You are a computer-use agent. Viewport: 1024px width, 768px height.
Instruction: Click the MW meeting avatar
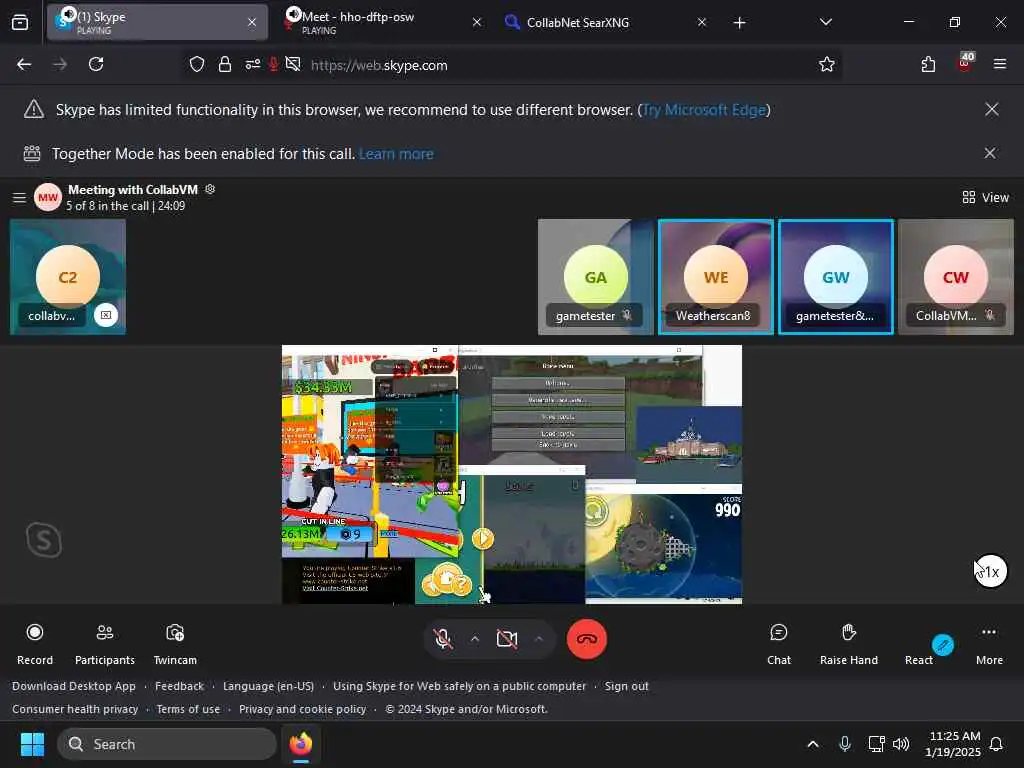point(48,197)
